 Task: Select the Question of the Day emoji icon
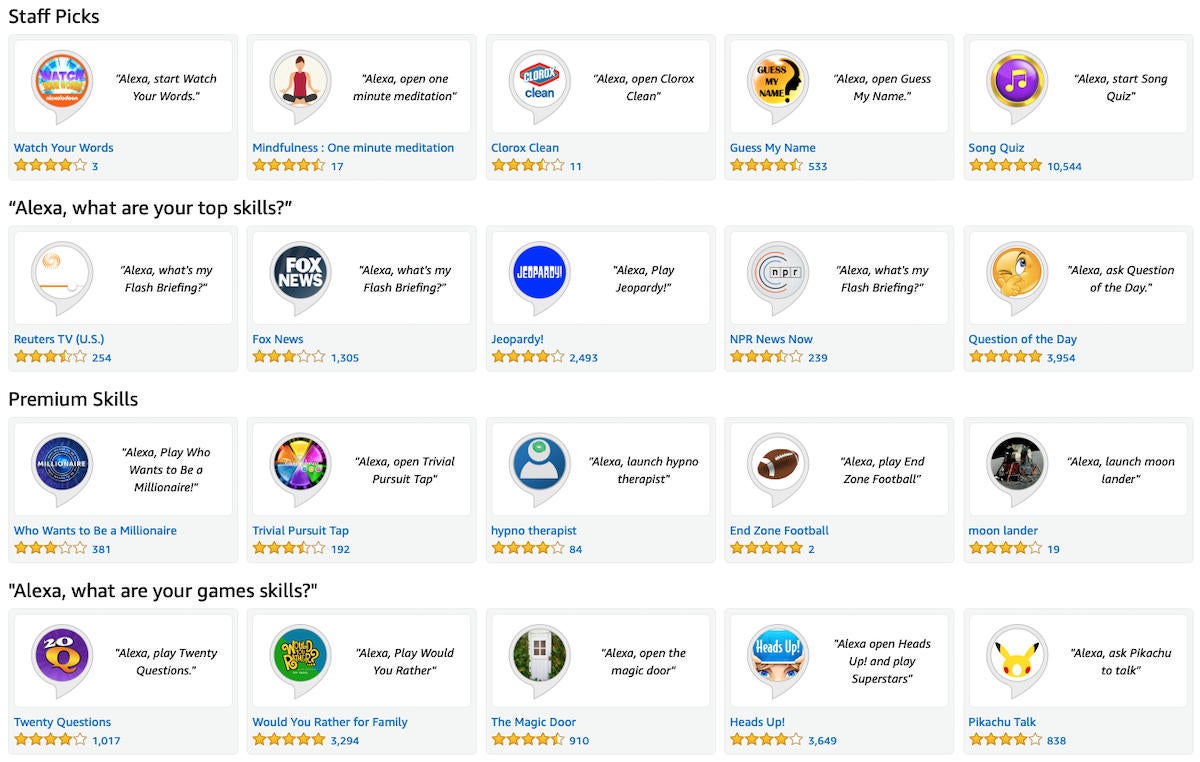pyautogui.click(x=1017, y=277)
